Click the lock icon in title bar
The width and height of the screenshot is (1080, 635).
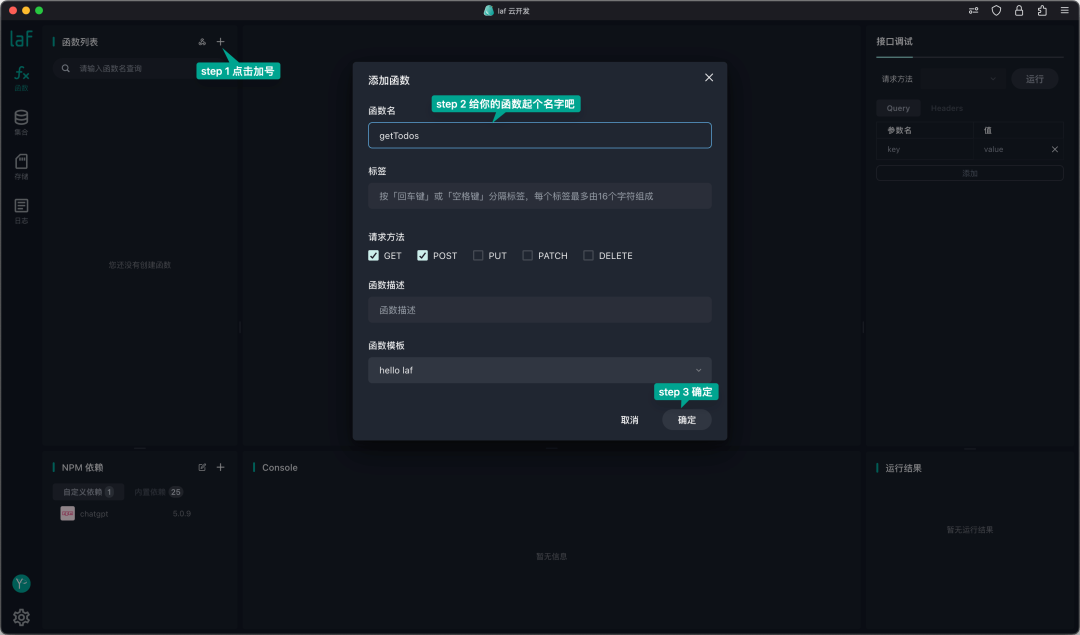(x=1019, y=10)
